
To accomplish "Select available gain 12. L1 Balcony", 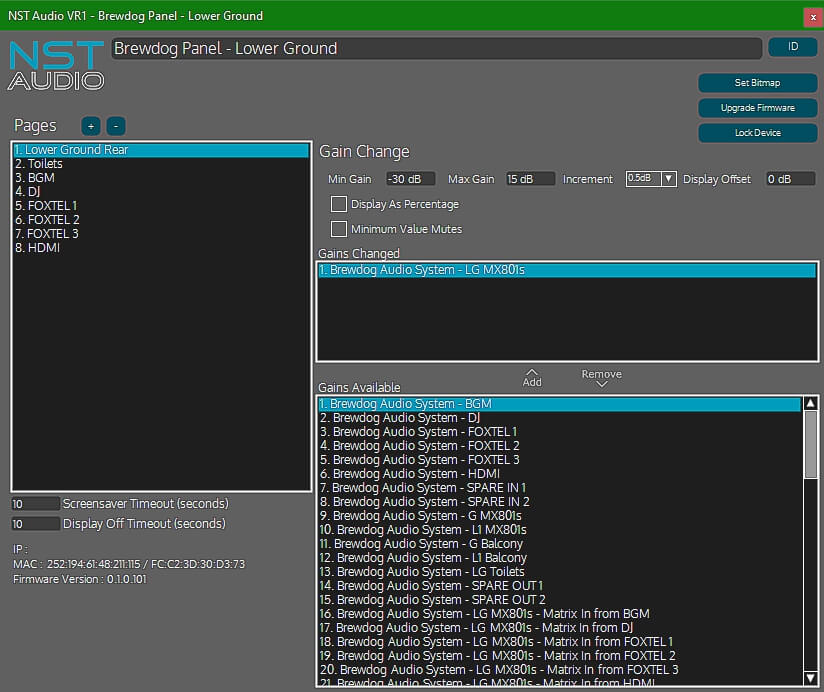I will (560, 557).
